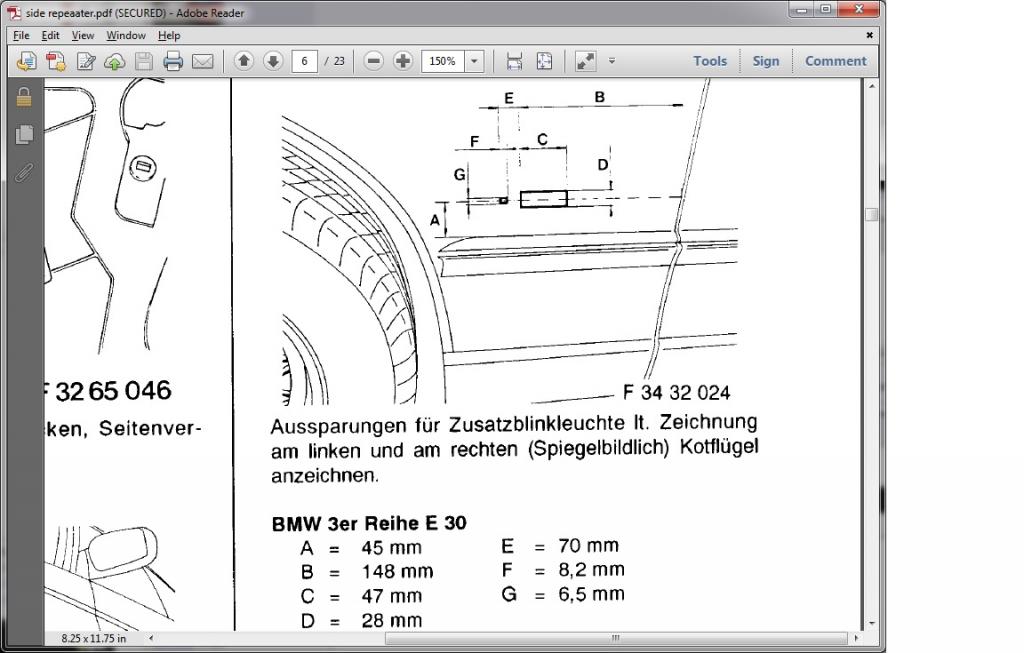Open the 150% zoom level dropdown
The image size is (1024, 653).
(474, 61)
